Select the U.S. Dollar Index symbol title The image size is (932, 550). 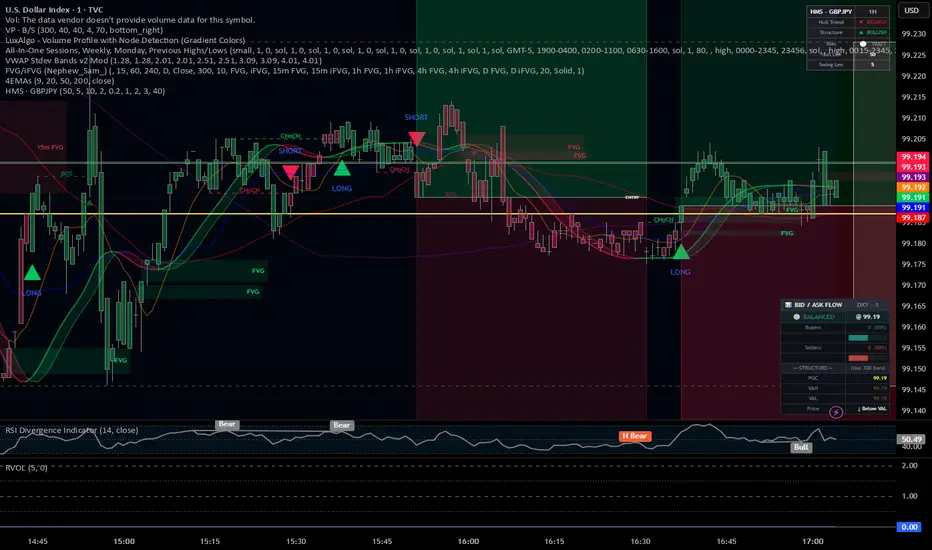pyautogui.click(x=54, y=10)
